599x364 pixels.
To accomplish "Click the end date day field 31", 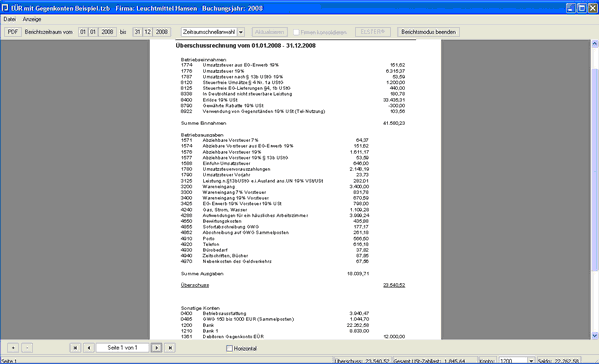I will coord(137,32).
